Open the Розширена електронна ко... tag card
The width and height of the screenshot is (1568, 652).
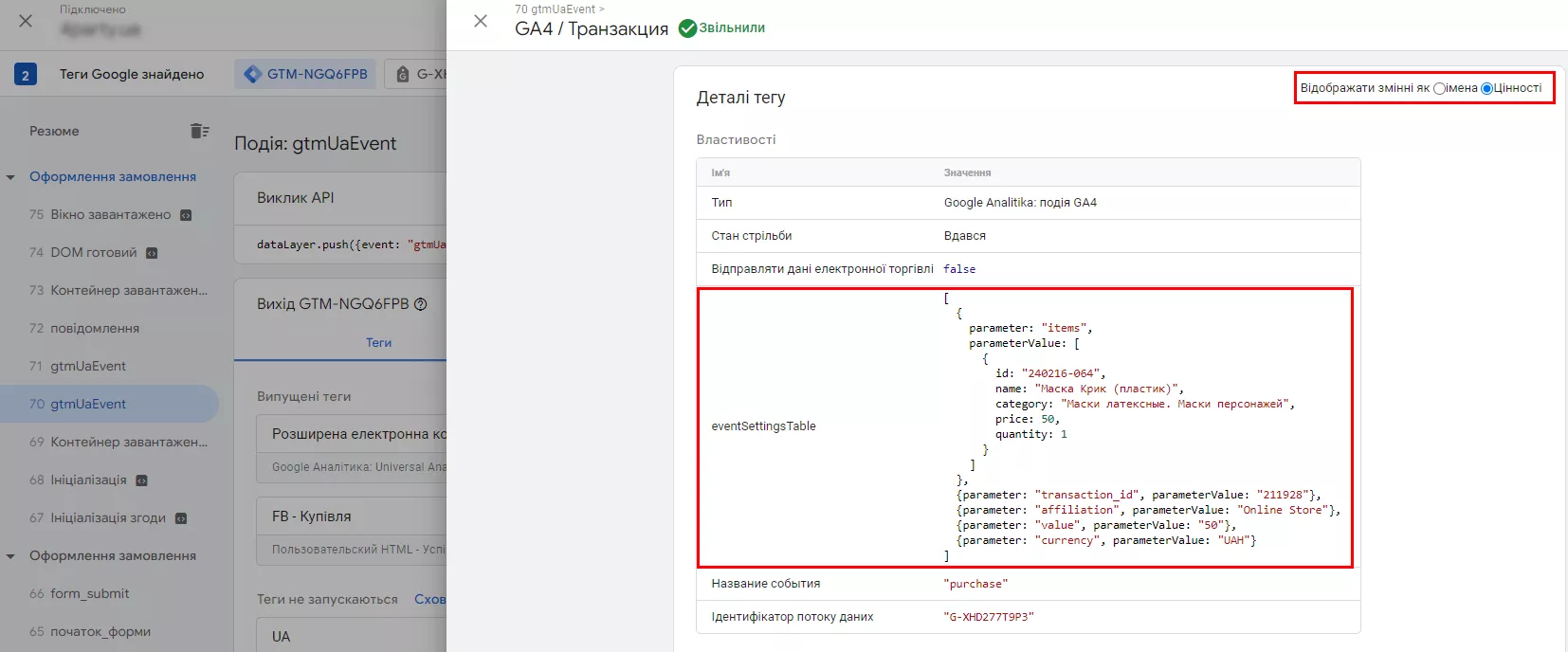[352, 449]
